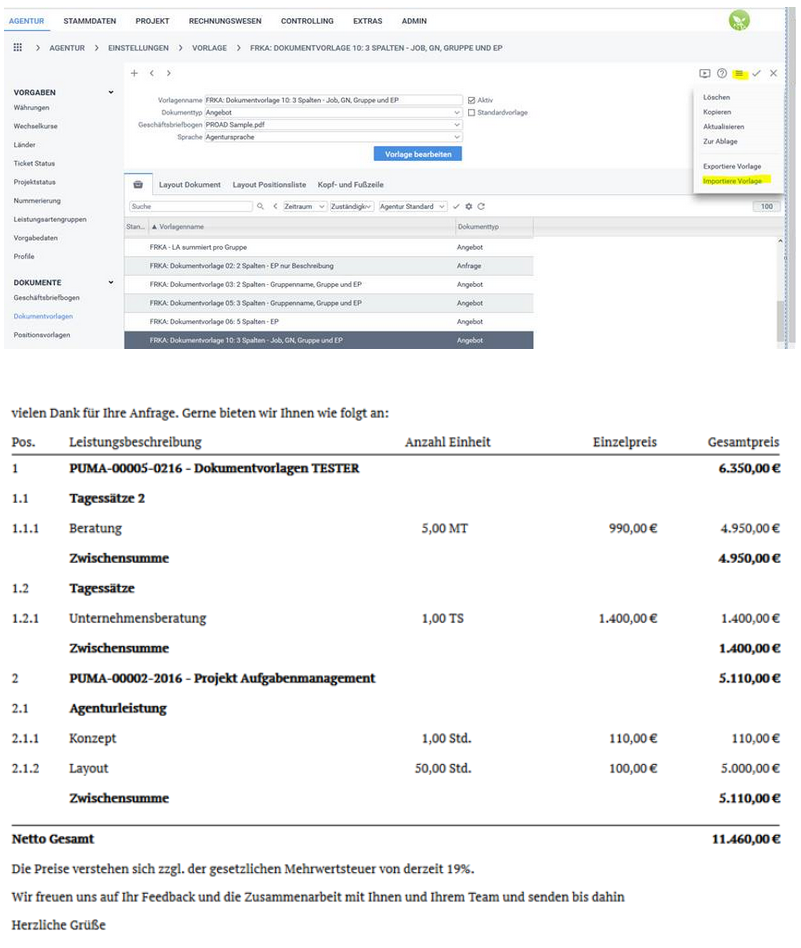Open the Sprache dropdown

(x=457, y=137)
